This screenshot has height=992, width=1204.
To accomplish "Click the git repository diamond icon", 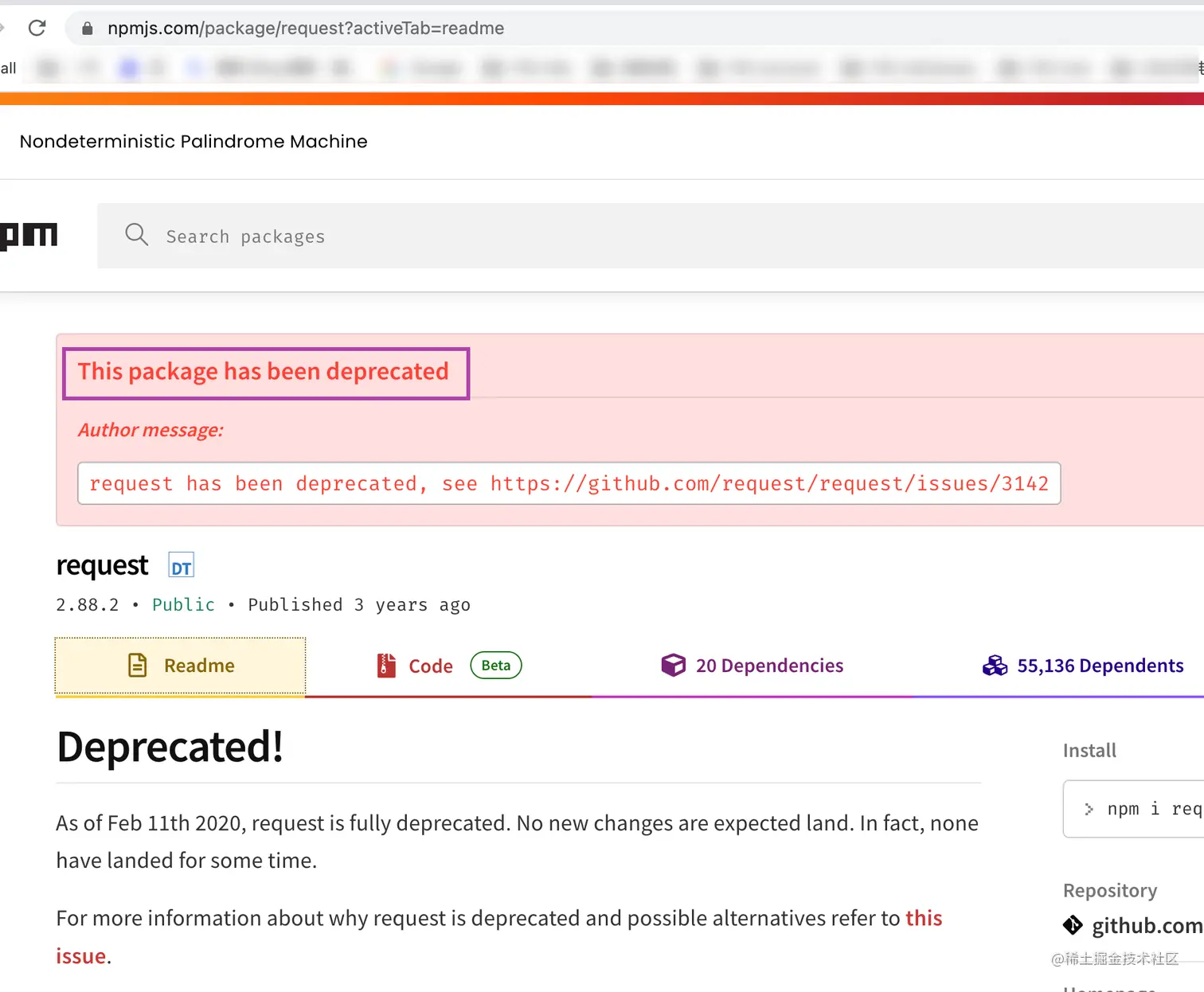I will [1073, 925].
